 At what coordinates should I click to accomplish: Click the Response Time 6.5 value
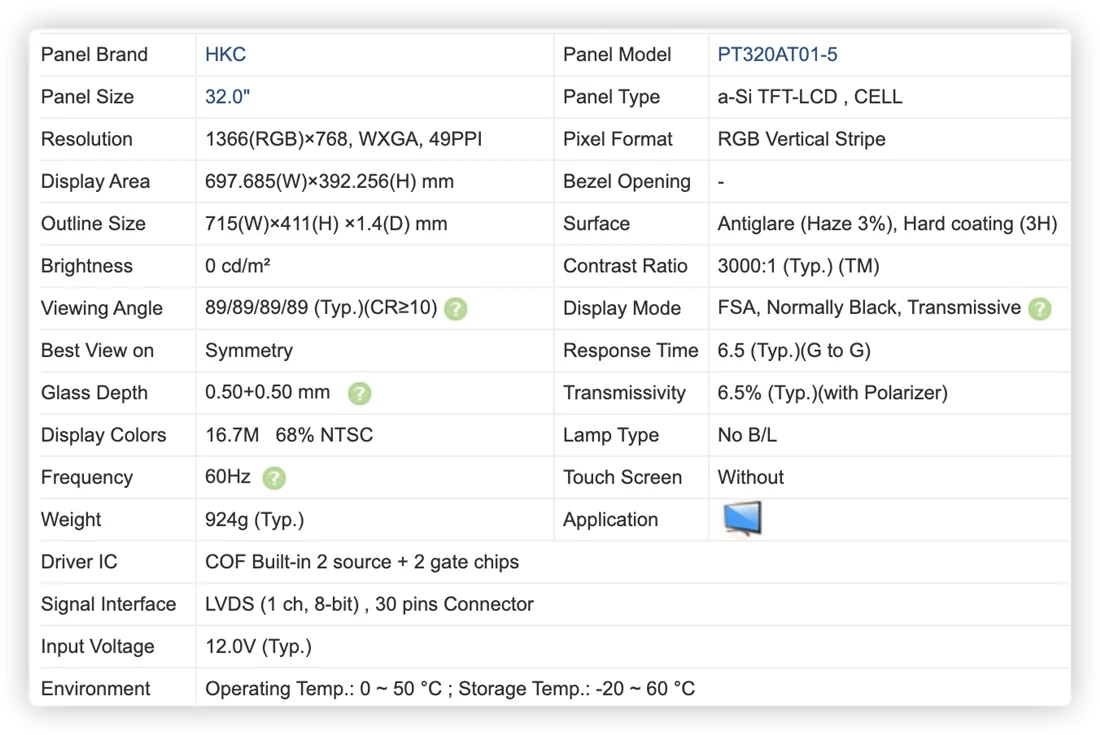pos(793,351)
